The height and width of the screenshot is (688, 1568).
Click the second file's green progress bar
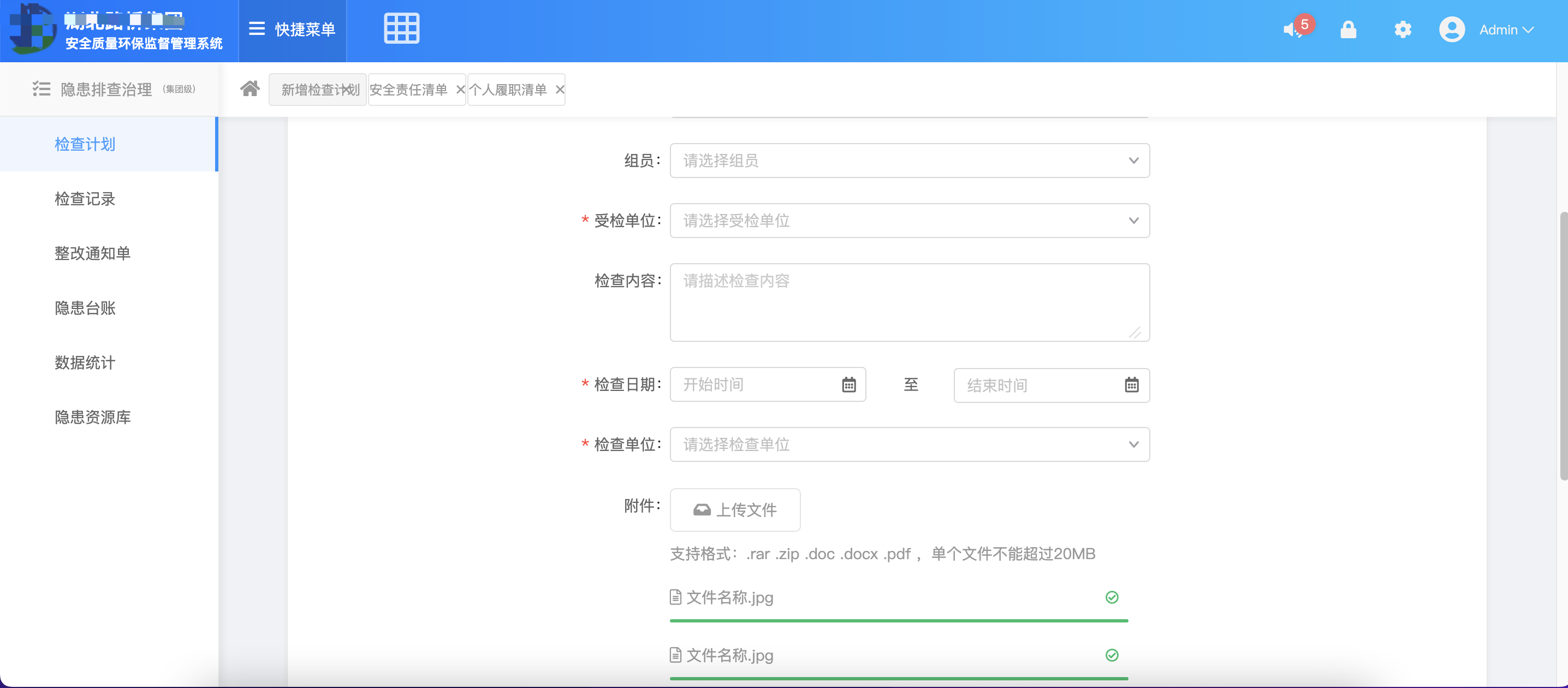(899, 678)
